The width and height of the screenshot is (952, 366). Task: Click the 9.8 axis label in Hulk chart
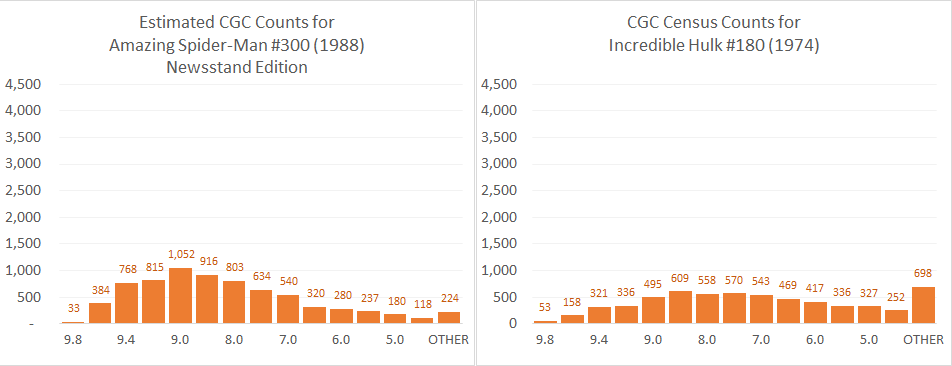545,340
